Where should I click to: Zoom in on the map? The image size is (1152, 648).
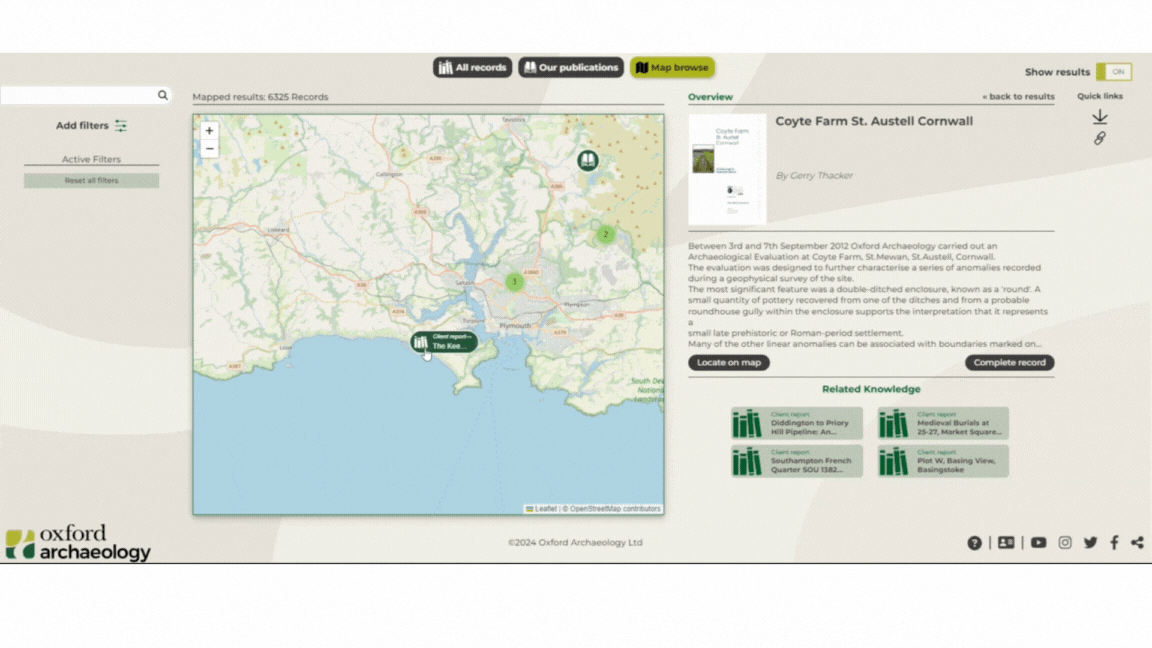click(209, 131)
